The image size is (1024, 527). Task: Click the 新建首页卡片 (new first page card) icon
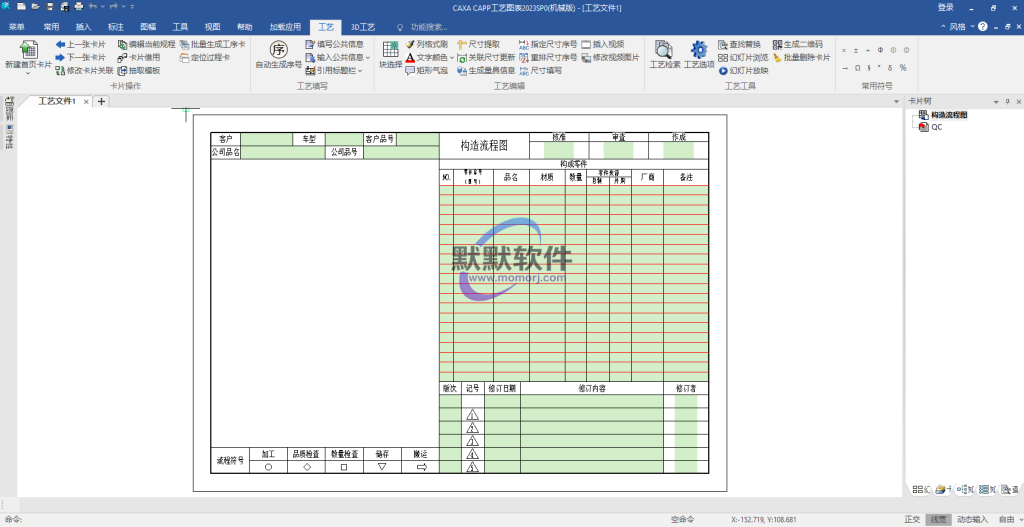click(27, 50)
